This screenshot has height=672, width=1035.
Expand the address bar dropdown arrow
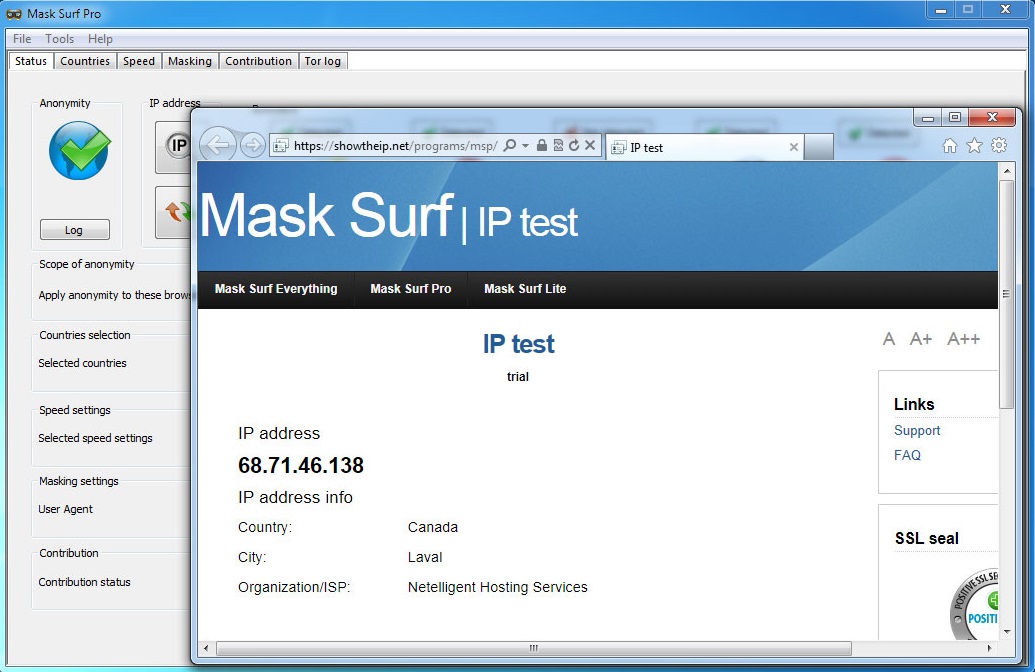[525, 145]
